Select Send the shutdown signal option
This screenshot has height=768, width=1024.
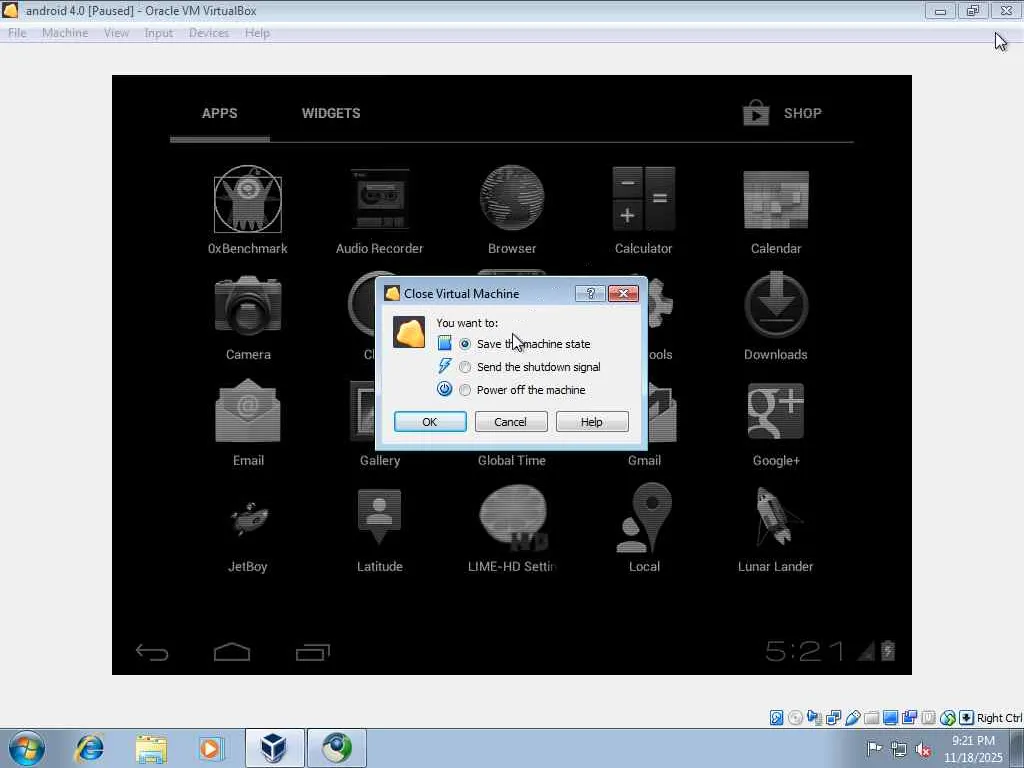[x=464, y=367]
